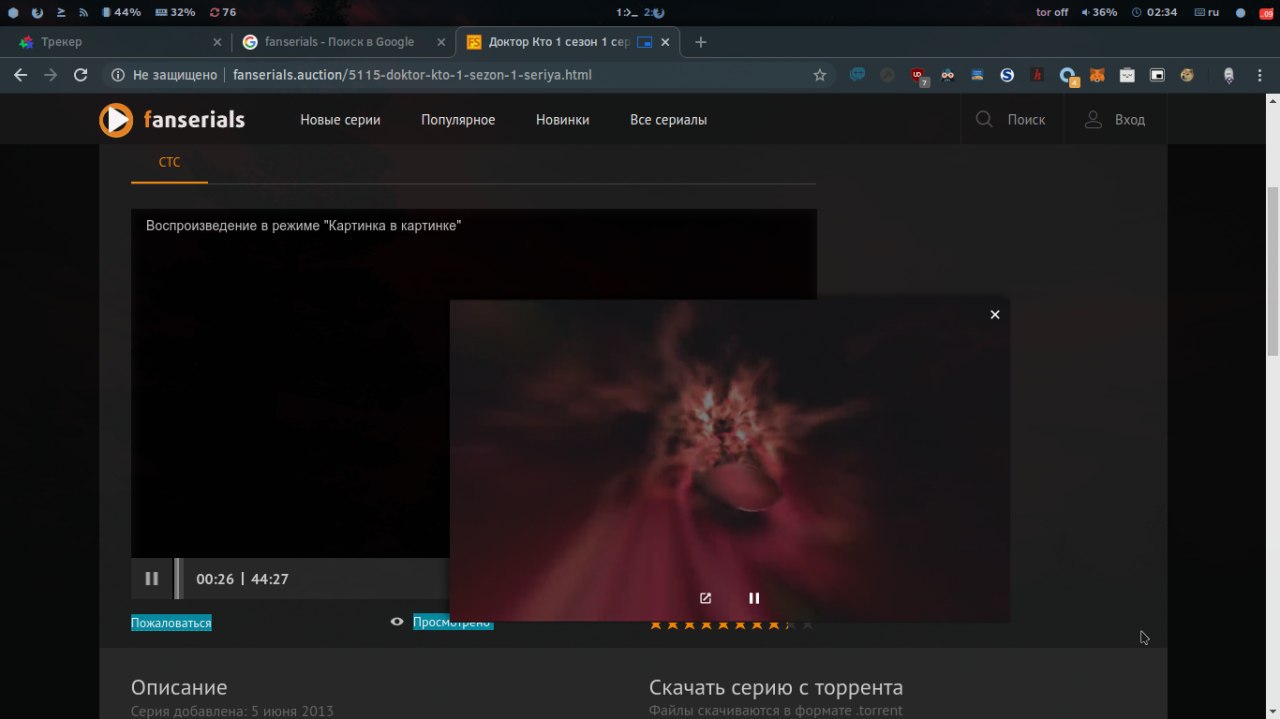Click the Скачать серию с торрента heading

point(776,687)
